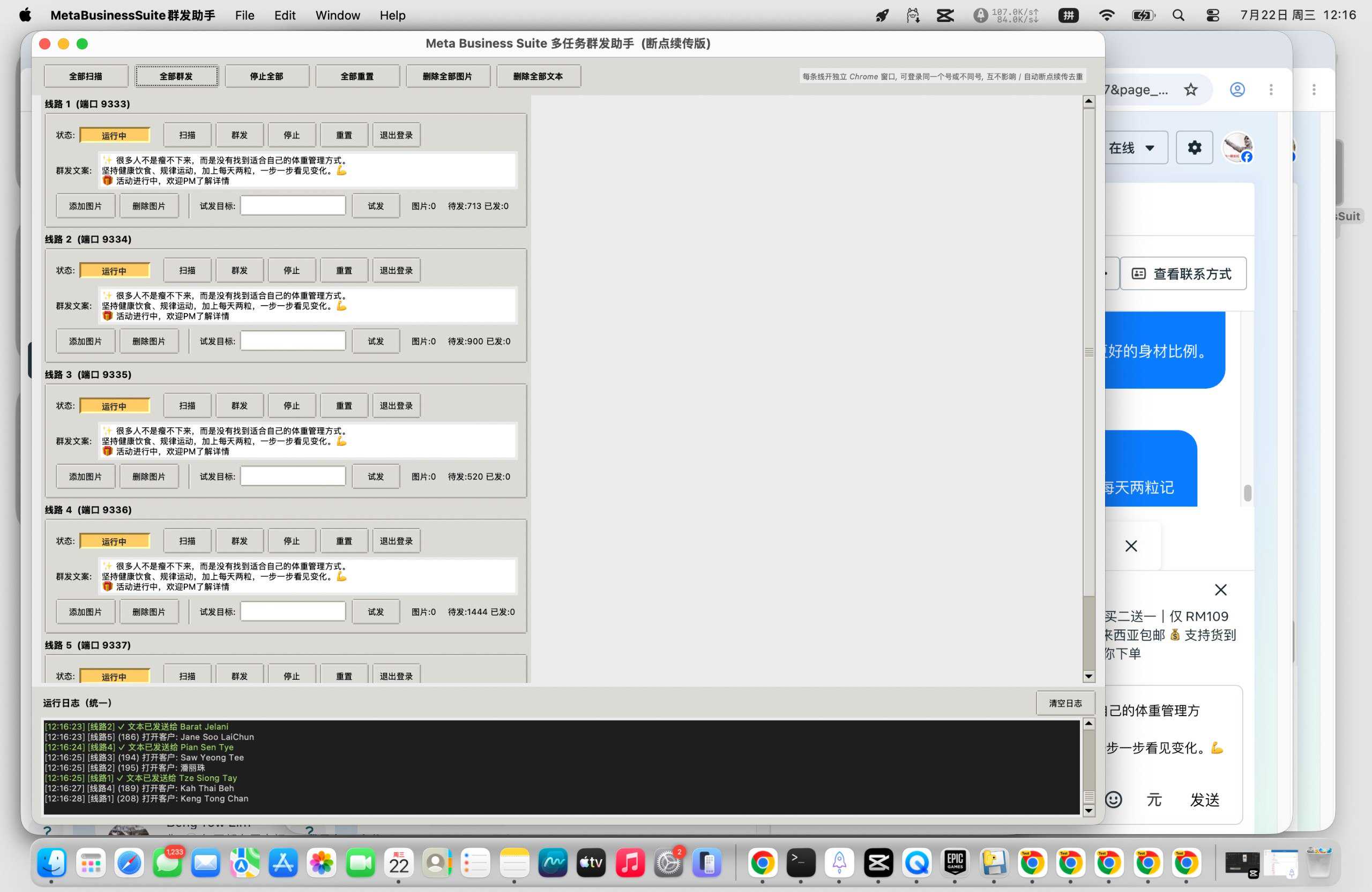
Task: Clear the log with 清空日志
Action: [x=1065, y=703]
